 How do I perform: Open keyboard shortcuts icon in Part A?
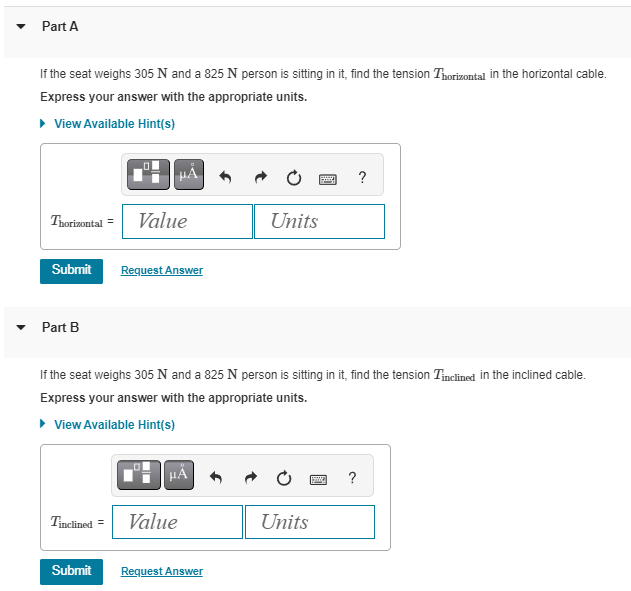pyautogui.click(x=328, y=179)
